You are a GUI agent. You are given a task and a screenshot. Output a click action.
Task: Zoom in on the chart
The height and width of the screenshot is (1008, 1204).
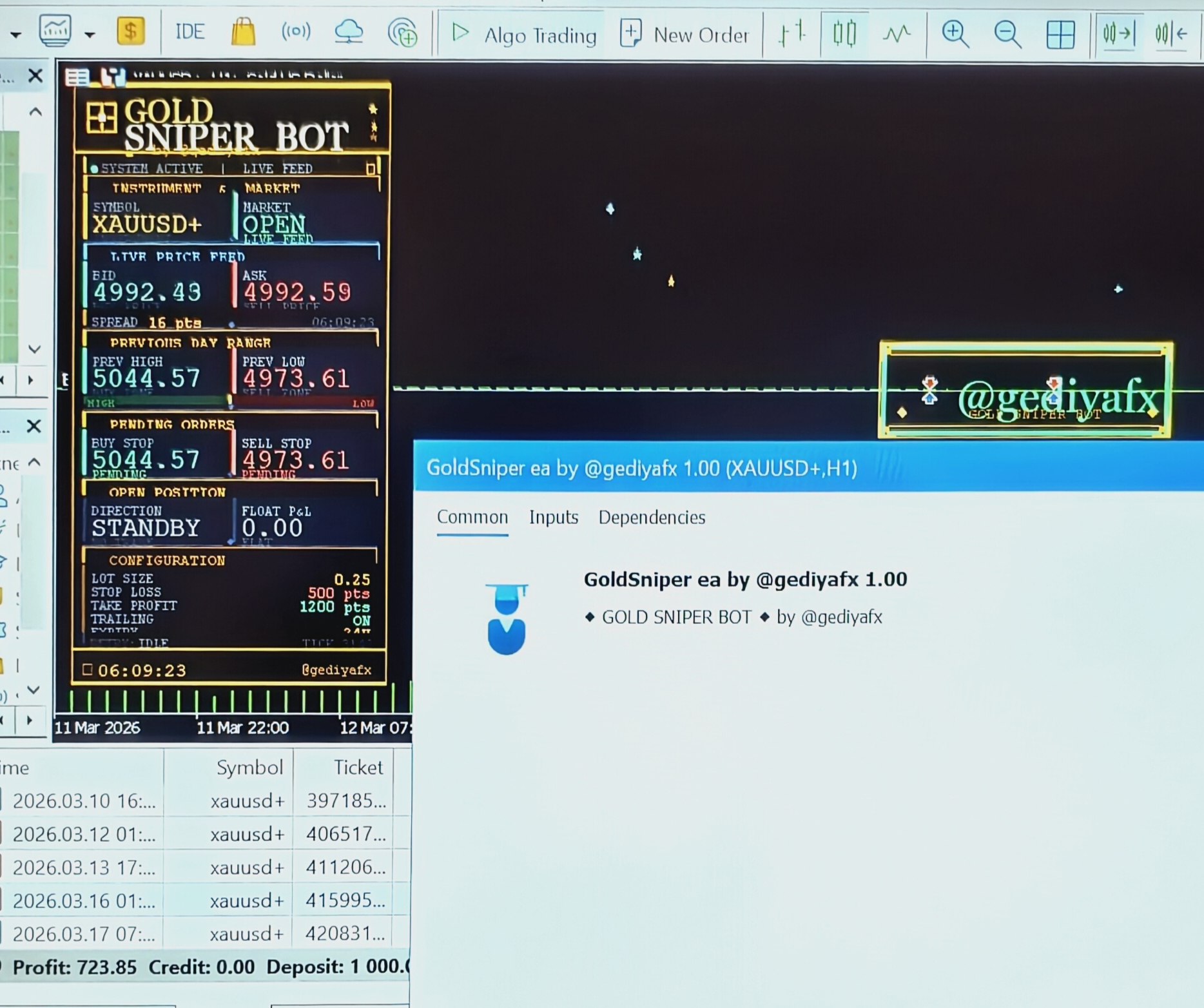[x=955, y=34]
